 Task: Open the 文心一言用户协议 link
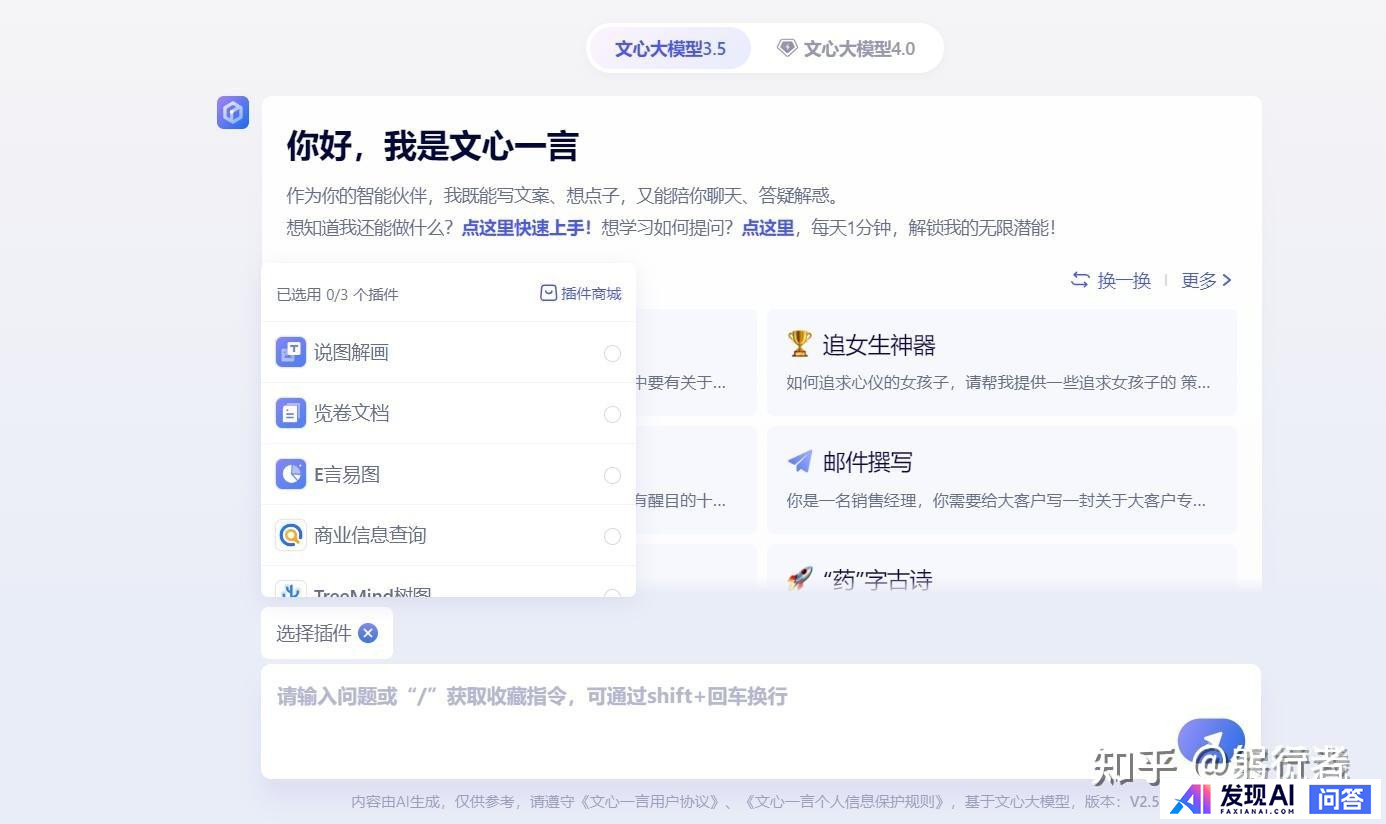pyautogui.click(x=650, y=801)
